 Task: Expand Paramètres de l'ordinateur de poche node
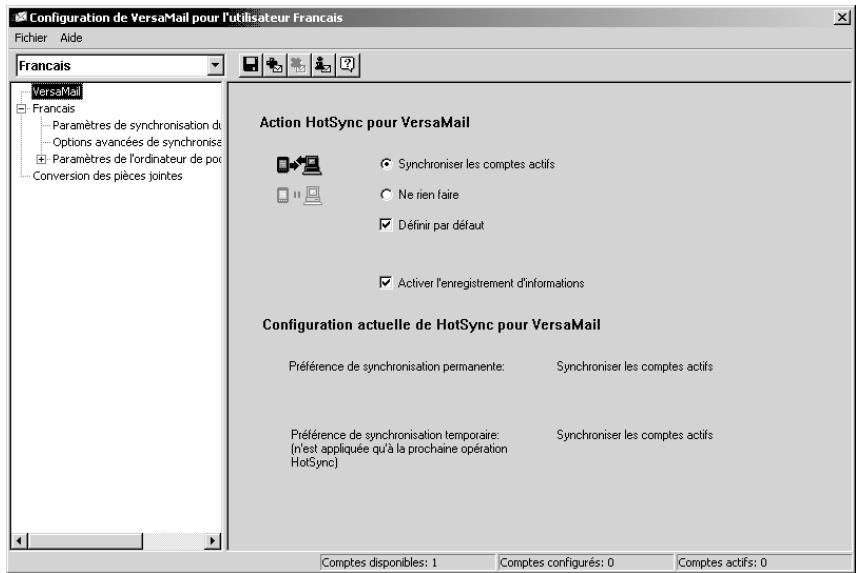41,159
